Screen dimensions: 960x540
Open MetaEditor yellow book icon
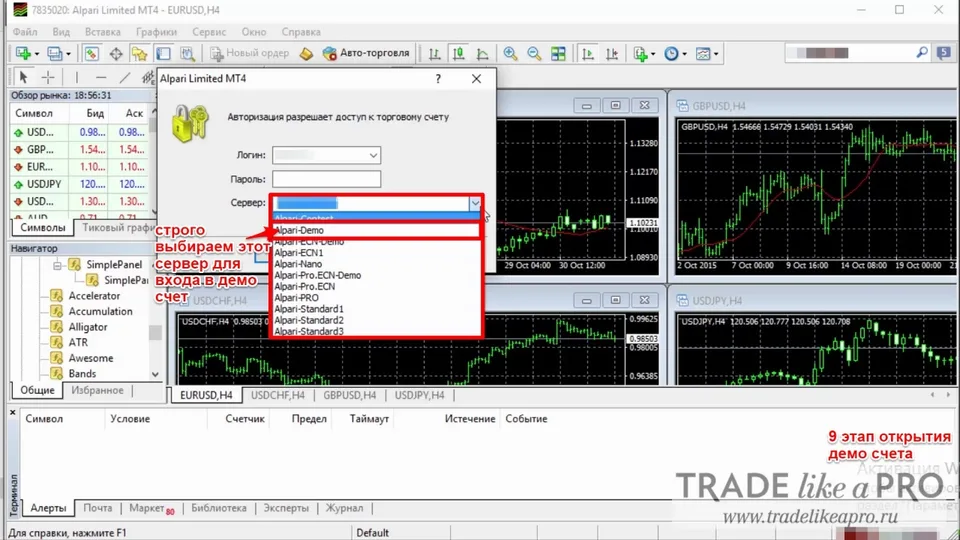(x=306, y=53)
